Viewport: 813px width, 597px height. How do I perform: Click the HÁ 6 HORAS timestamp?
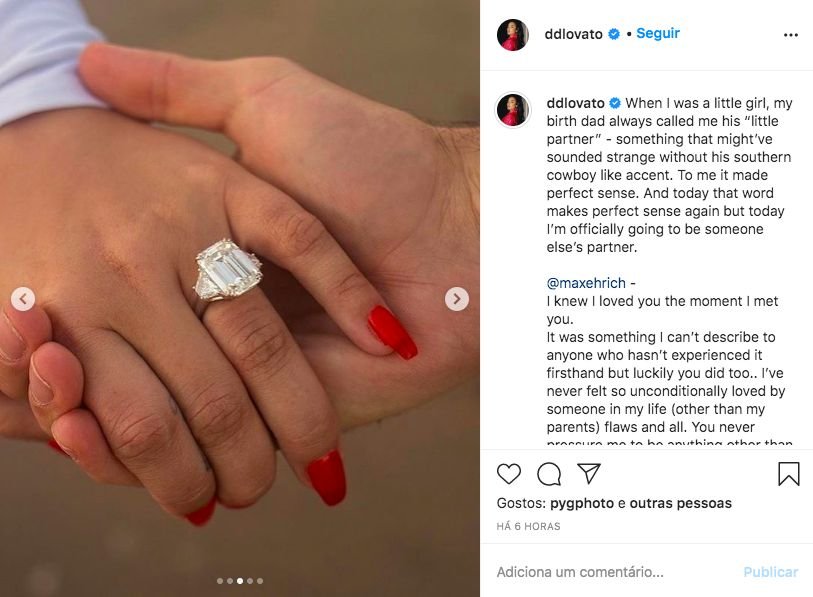[528, 526]
